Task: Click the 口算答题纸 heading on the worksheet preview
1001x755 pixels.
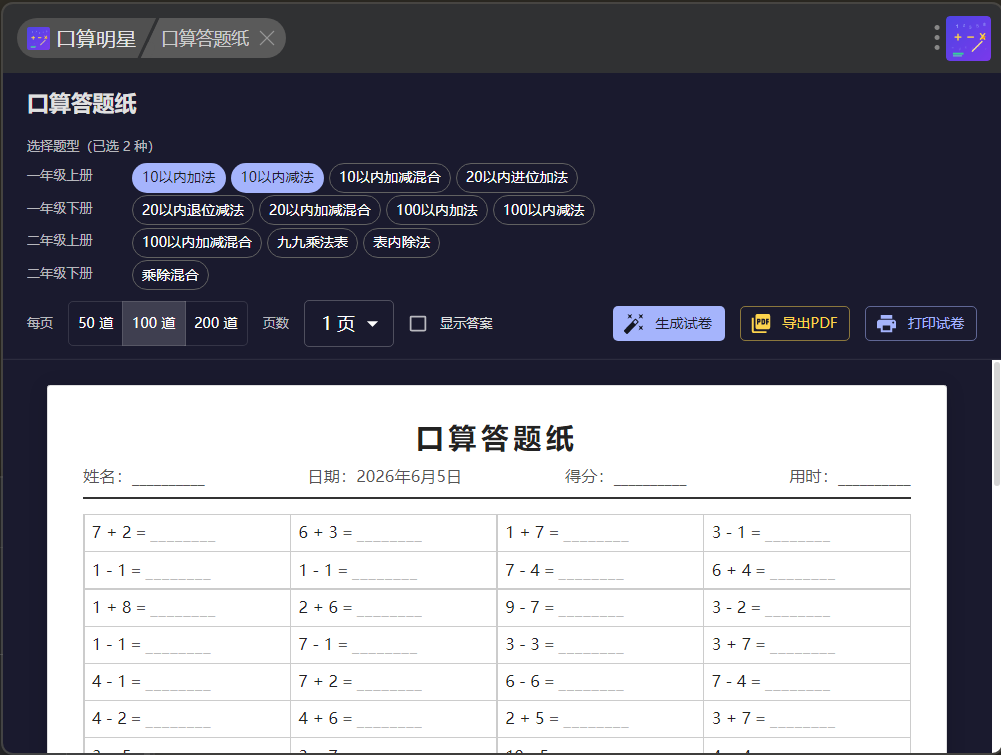Action: [x=496, y=439]
